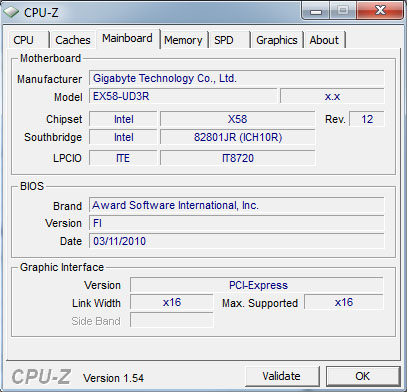Click the Link Width label
The width and height of the screenshot is (407, 392).
[96, 303]
